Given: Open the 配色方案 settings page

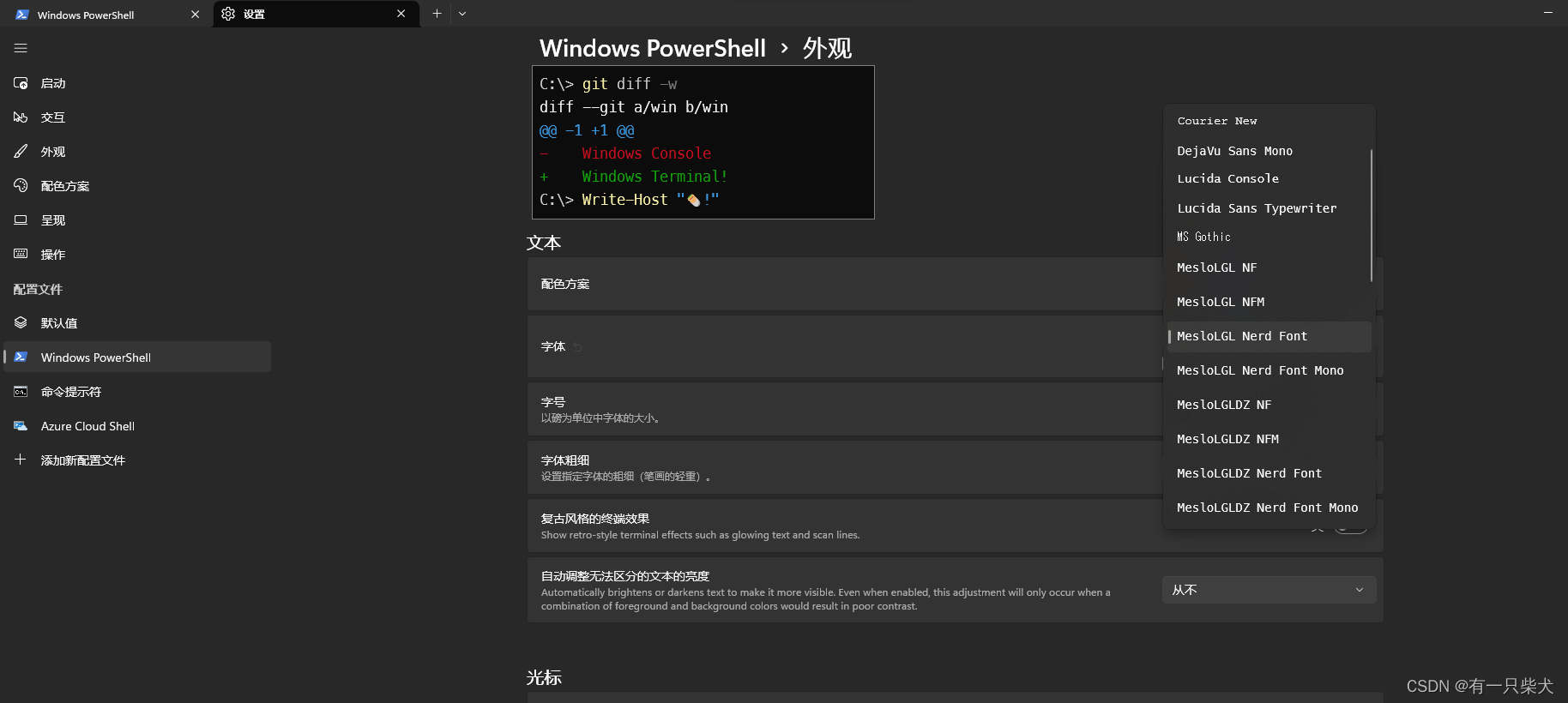Looking at the screenshot, I should [x=137, y=186].
